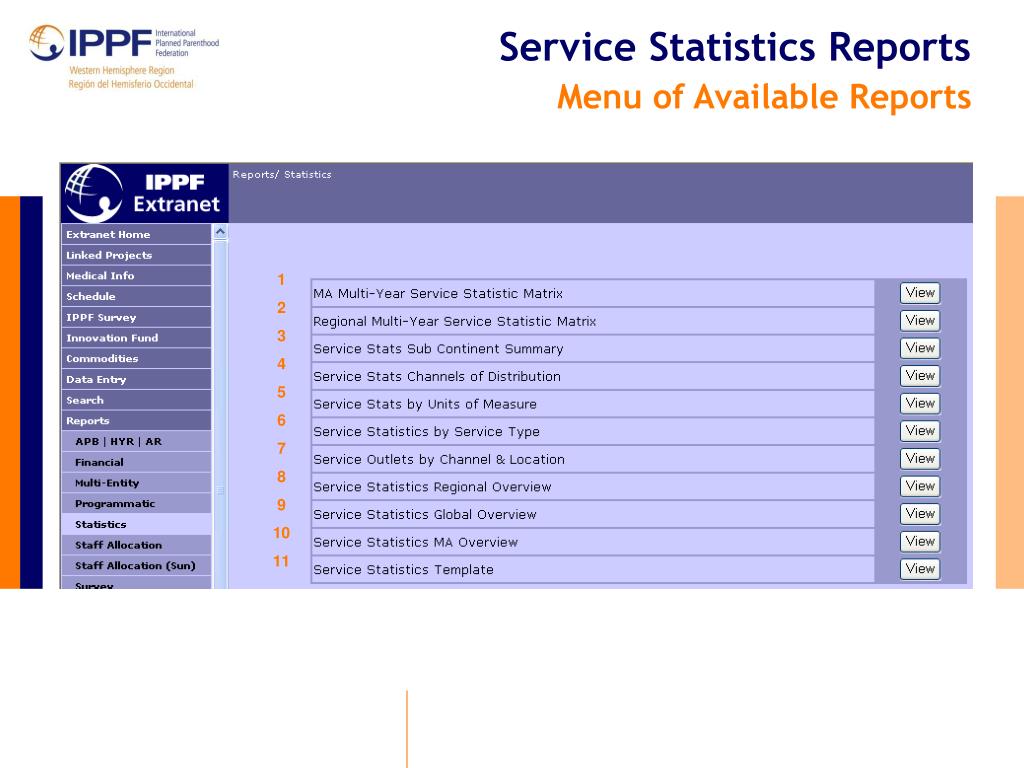View Service Stats Sub Continent Summary
The image size is (1024, 768).
pos(920,348)
